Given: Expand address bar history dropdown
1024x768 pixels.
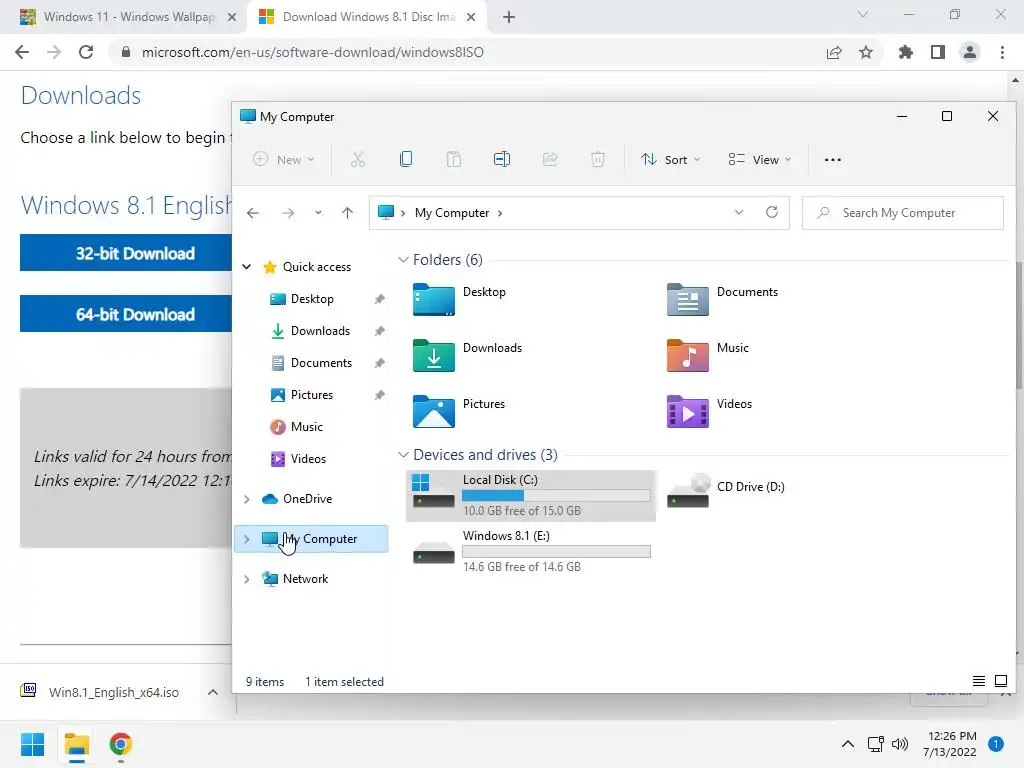Looking at the screenshot, I should 739,212.
